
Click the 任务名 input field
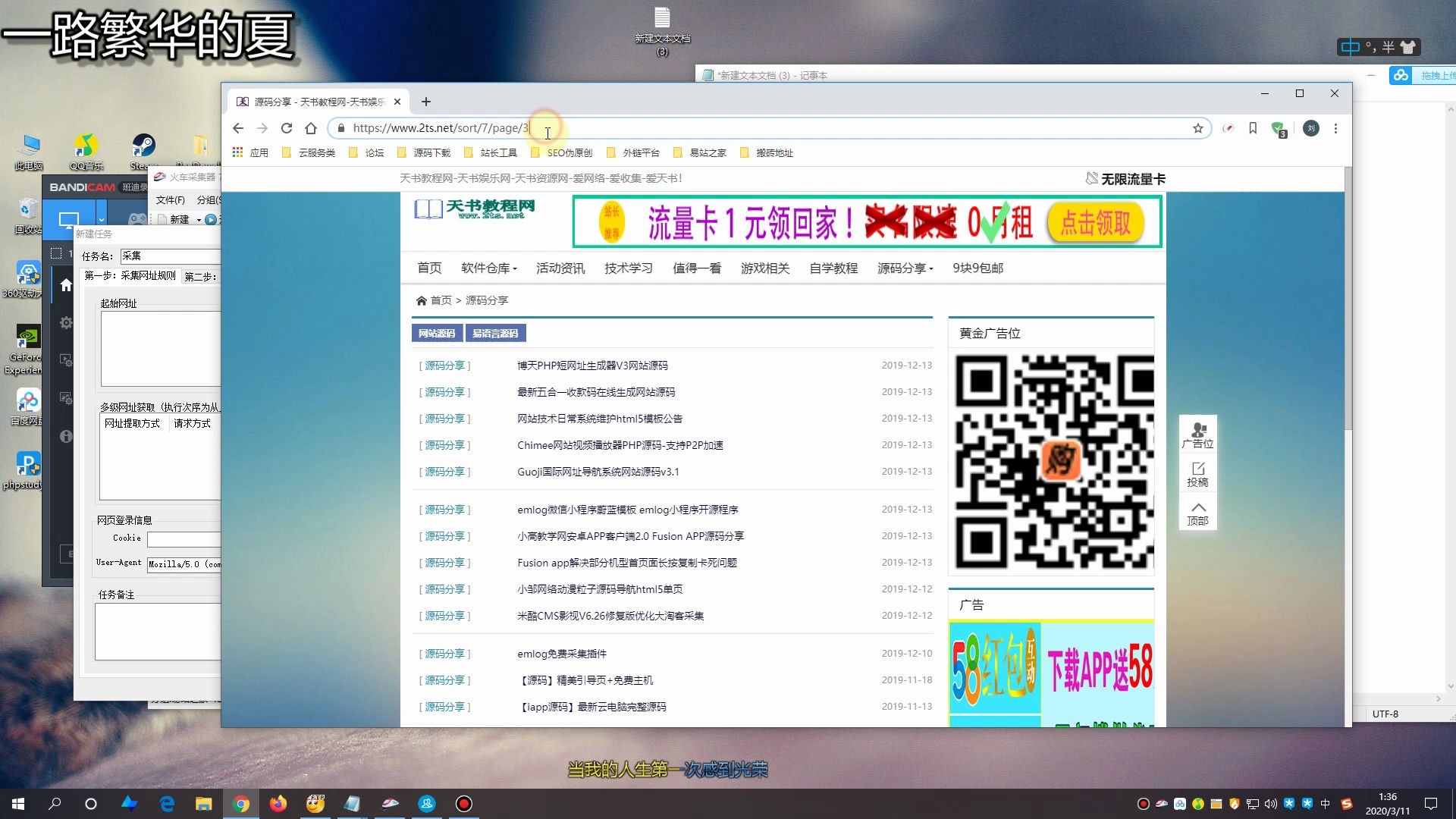tap(171, 256)
